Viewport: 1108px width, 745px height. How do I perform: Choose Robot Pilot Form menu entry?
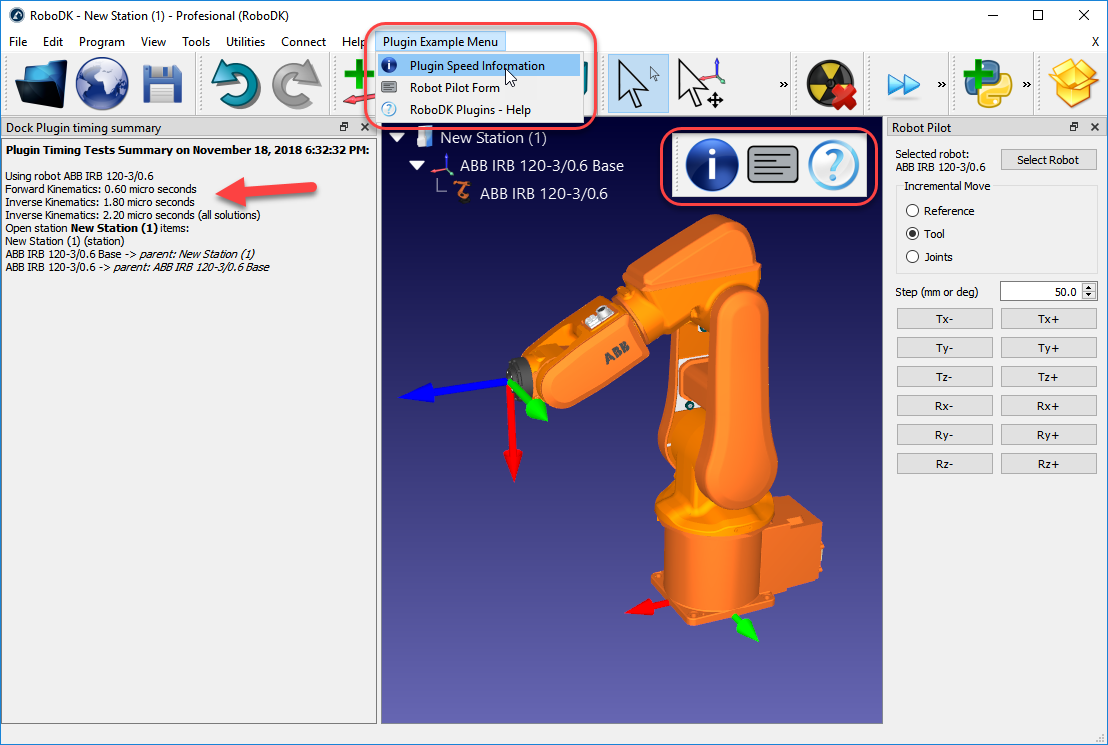pyautogui.click(x=479, y=88)
